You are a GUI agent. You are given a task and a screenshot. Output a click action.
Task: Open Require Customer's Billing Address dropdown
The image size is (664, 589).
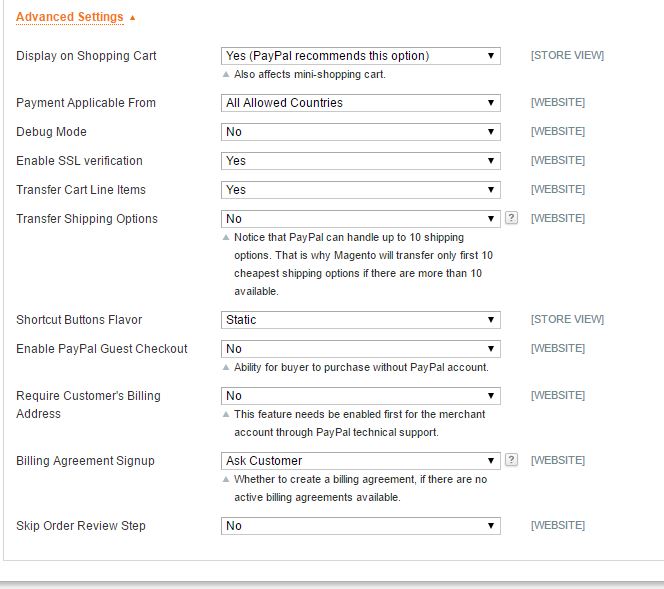point(361,396)
